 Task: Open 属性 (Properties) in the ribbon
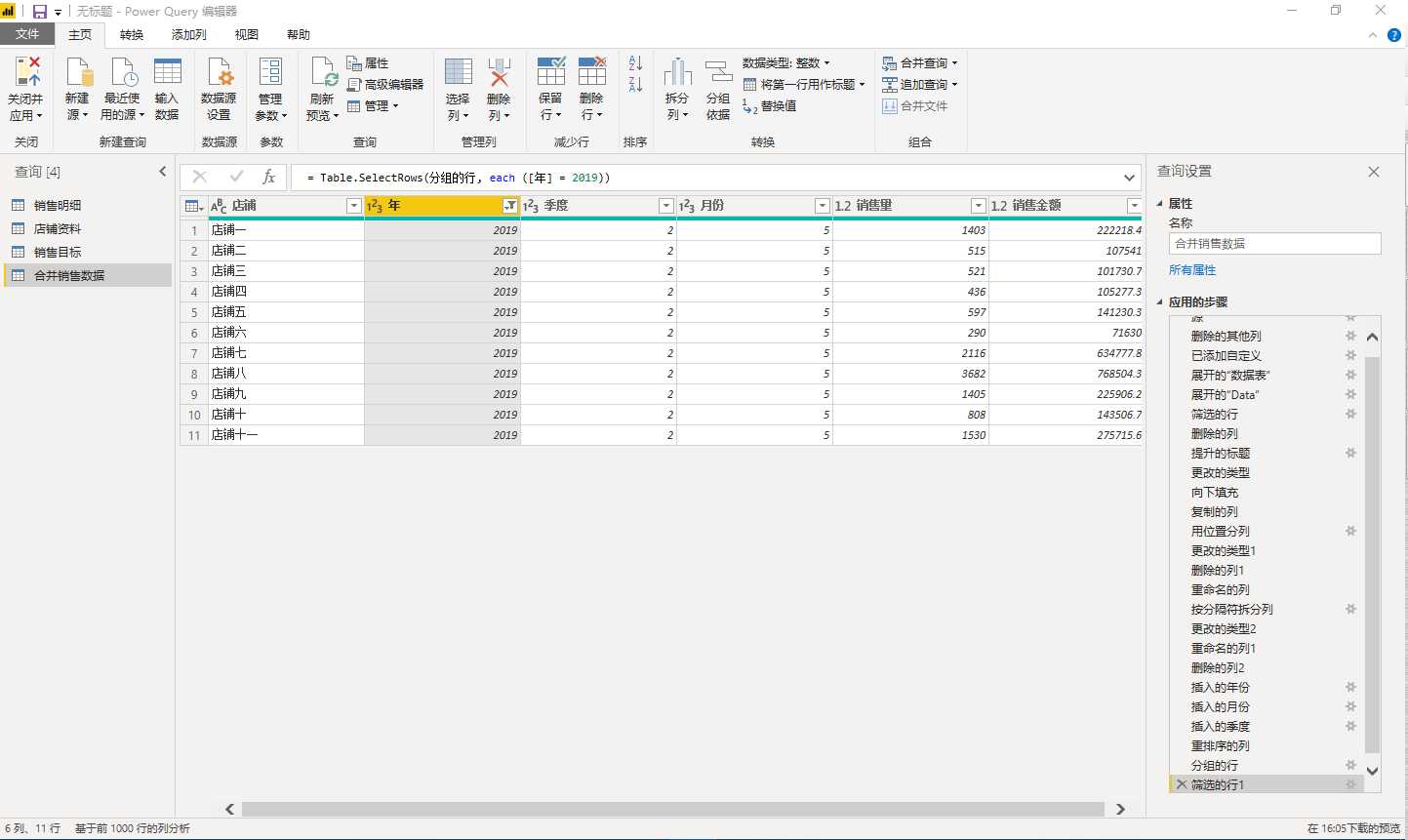click(x=368, y=62)
